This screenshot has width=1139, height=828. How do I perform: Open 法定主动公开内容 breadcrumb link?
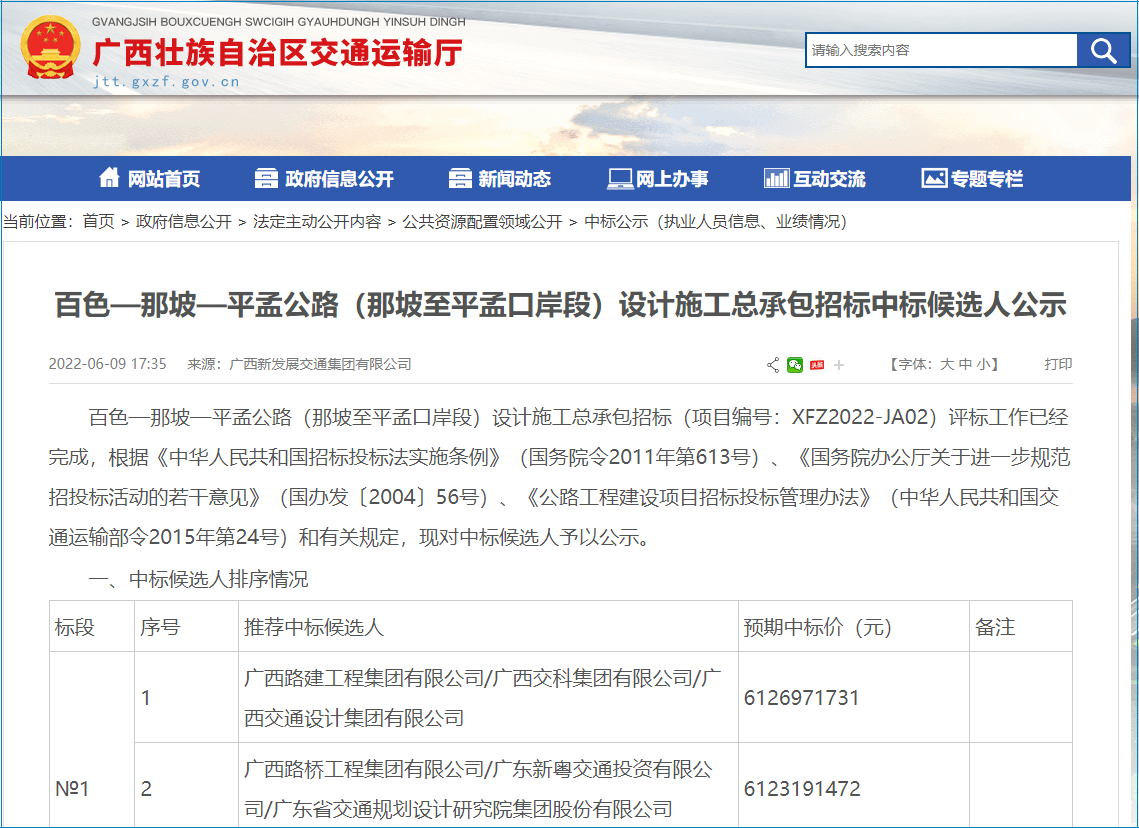[x=317, y=222]
